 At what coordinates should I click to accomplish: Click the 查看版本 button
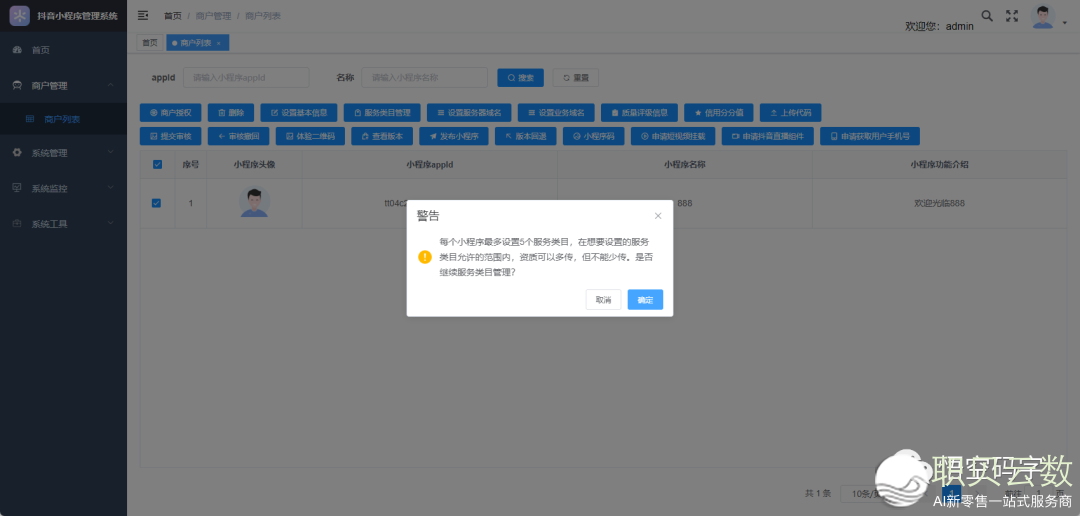[382, 136]
